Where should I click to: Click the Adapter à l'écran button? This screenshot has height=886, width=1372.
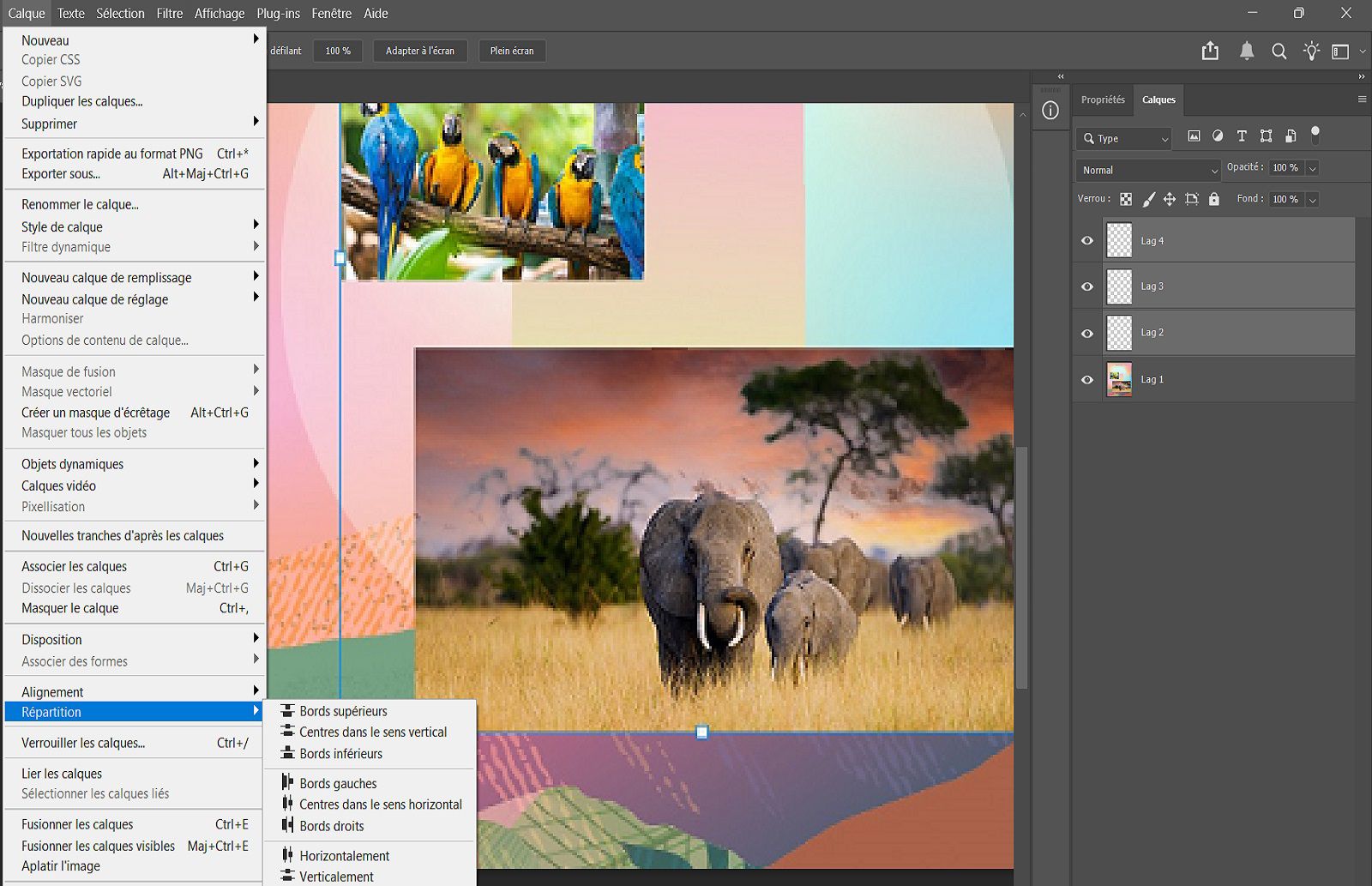click(x=419, y=51)
